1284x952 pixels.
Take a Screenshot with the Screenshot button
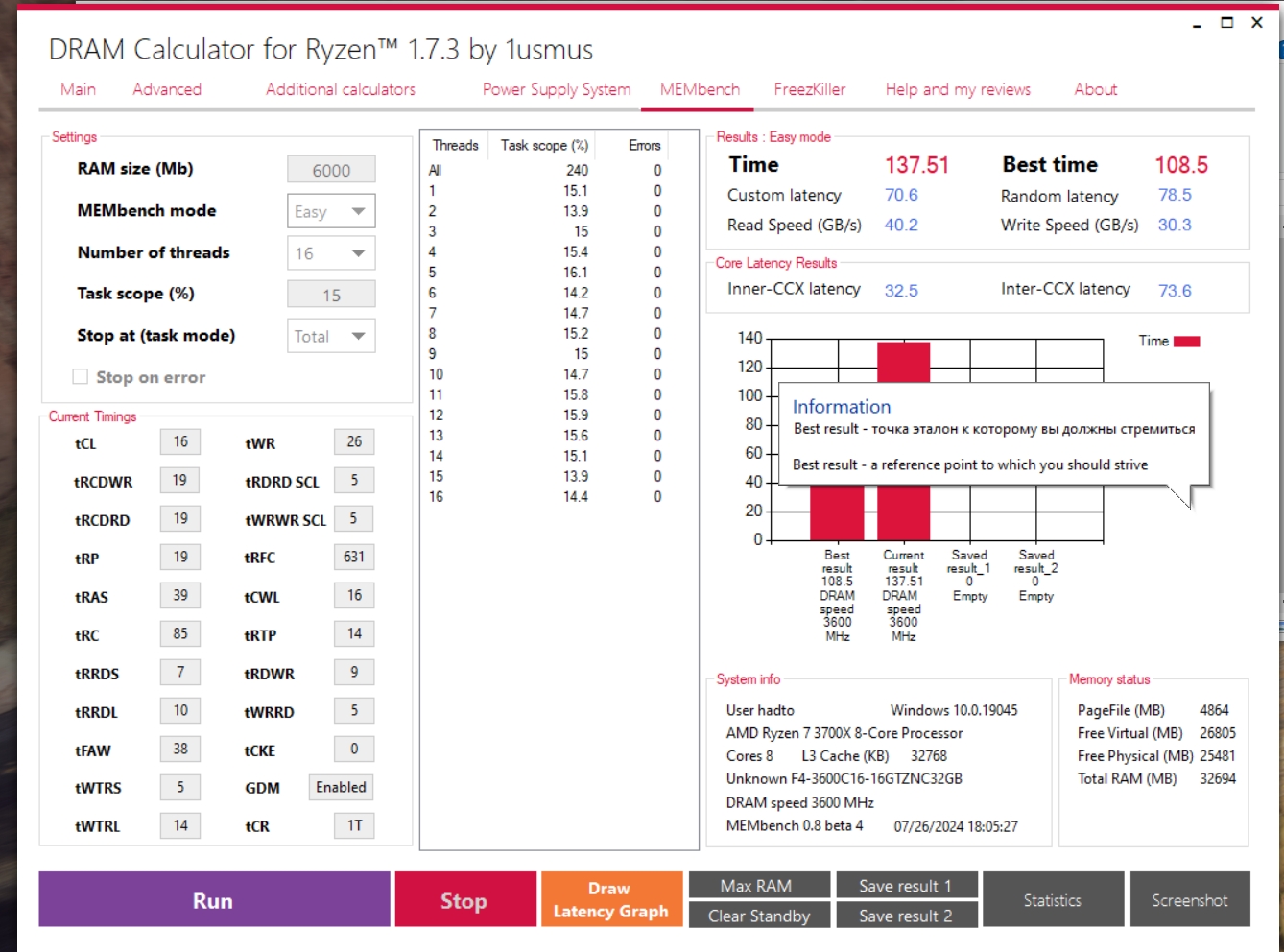click(1190, 898)
